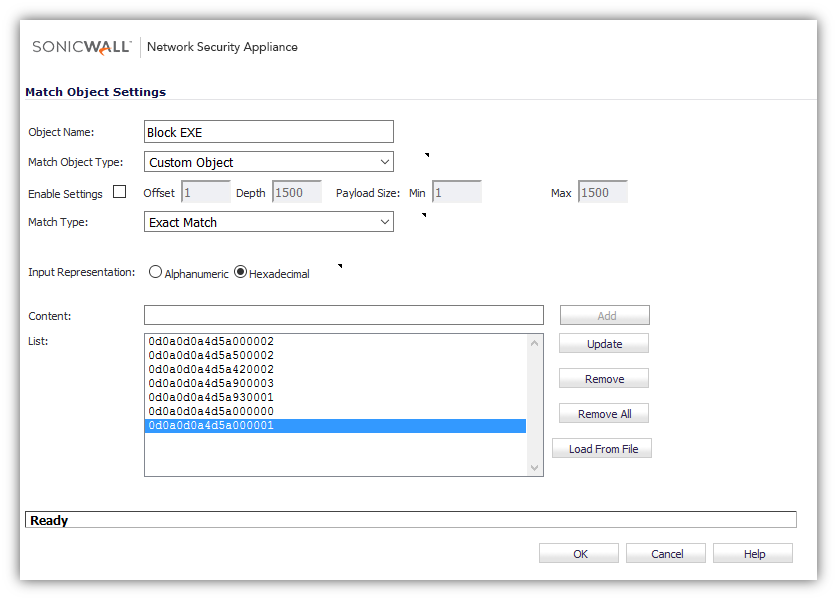The width and height of the screenshot is (837, 600).
Task: Confirm settings with the OK button
Action: [580, 554]
